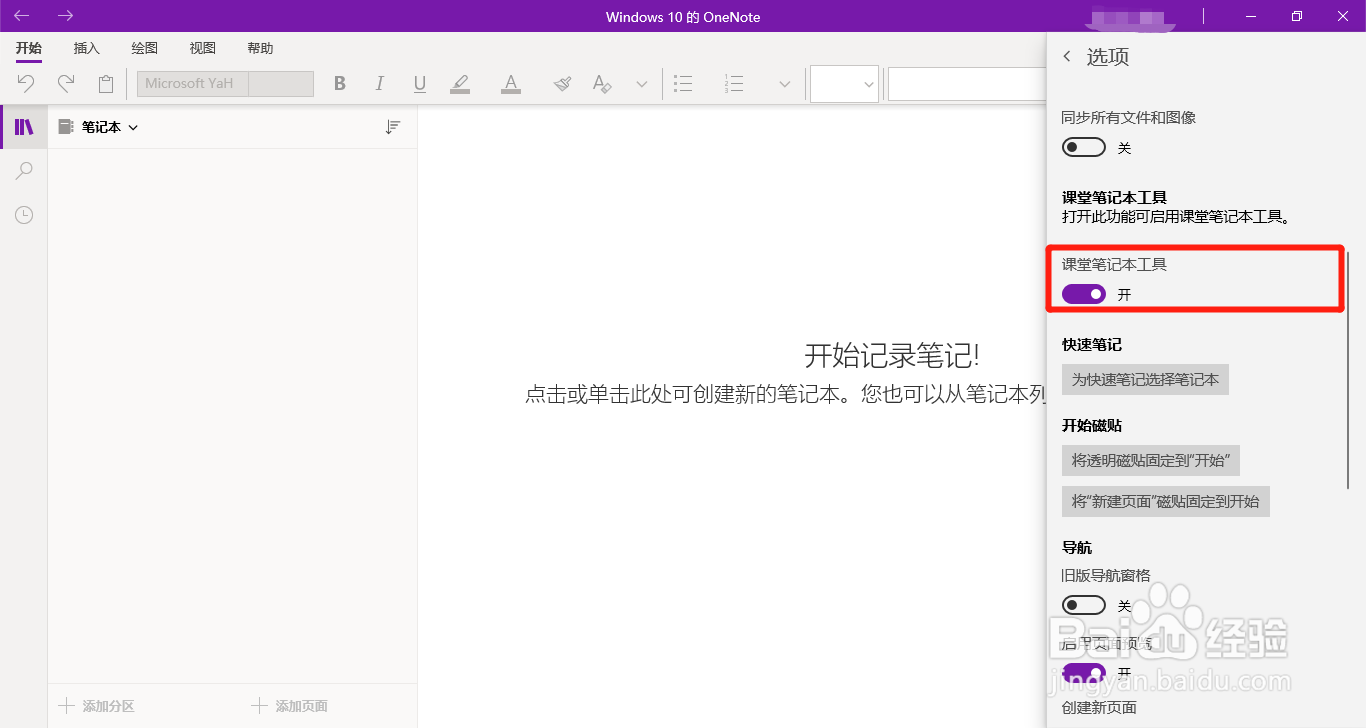Click the Options panel vertical scrollbar
The height and width of the screenshot is (728, 1366).
click(x=1349, y=370)
